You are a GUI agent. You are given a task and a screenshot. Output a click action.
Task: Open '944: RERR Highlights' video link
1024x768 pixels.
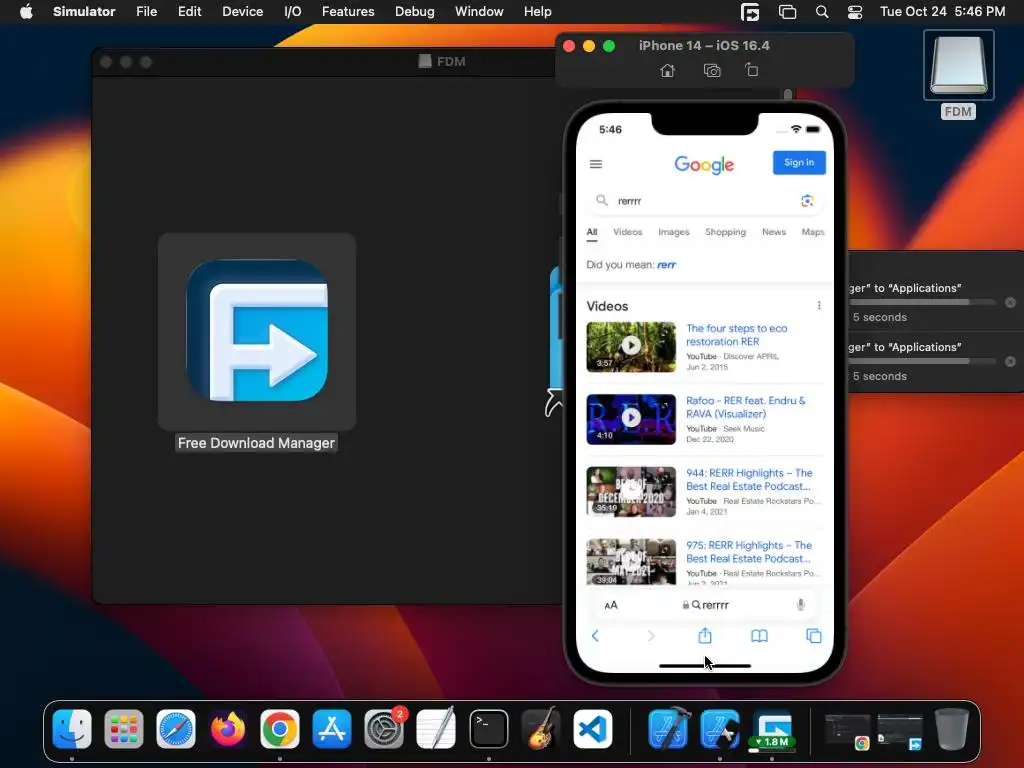[x=749, y=479]
